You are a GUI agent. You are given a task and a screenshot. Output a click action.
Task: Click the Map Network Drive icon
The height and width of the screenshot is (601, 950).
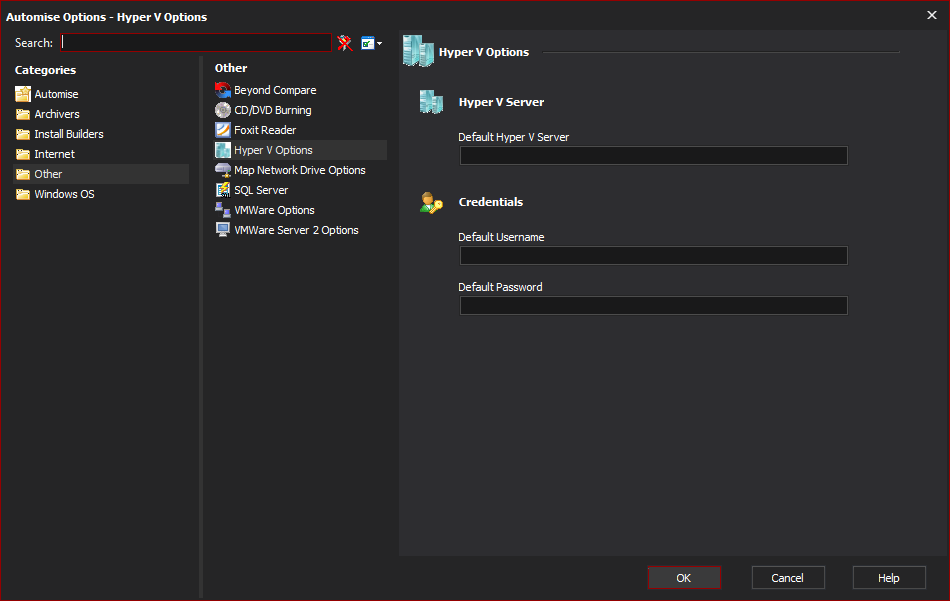(x=223, y=170)
